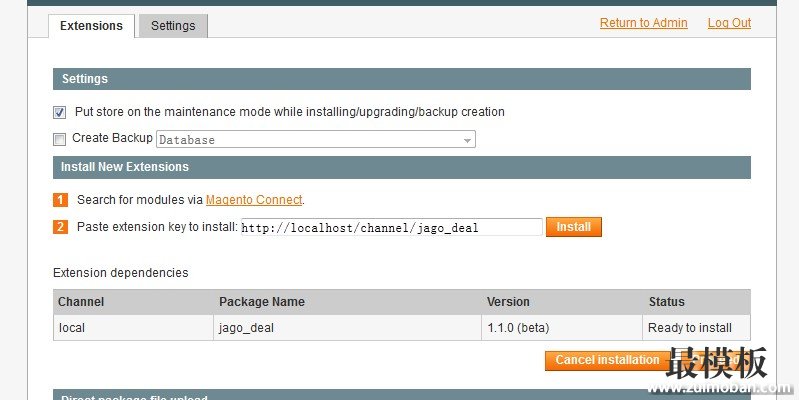Click the Status column header
Viewport: 799px width, 400px height.
(666, 302)
